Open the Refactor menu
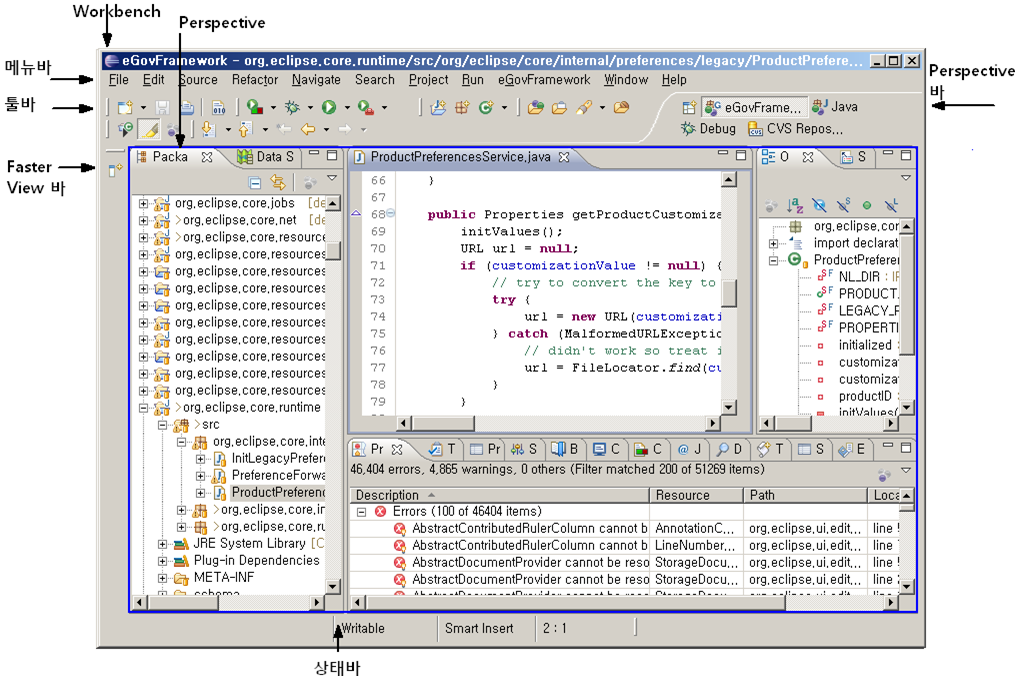 pos(255,80)
